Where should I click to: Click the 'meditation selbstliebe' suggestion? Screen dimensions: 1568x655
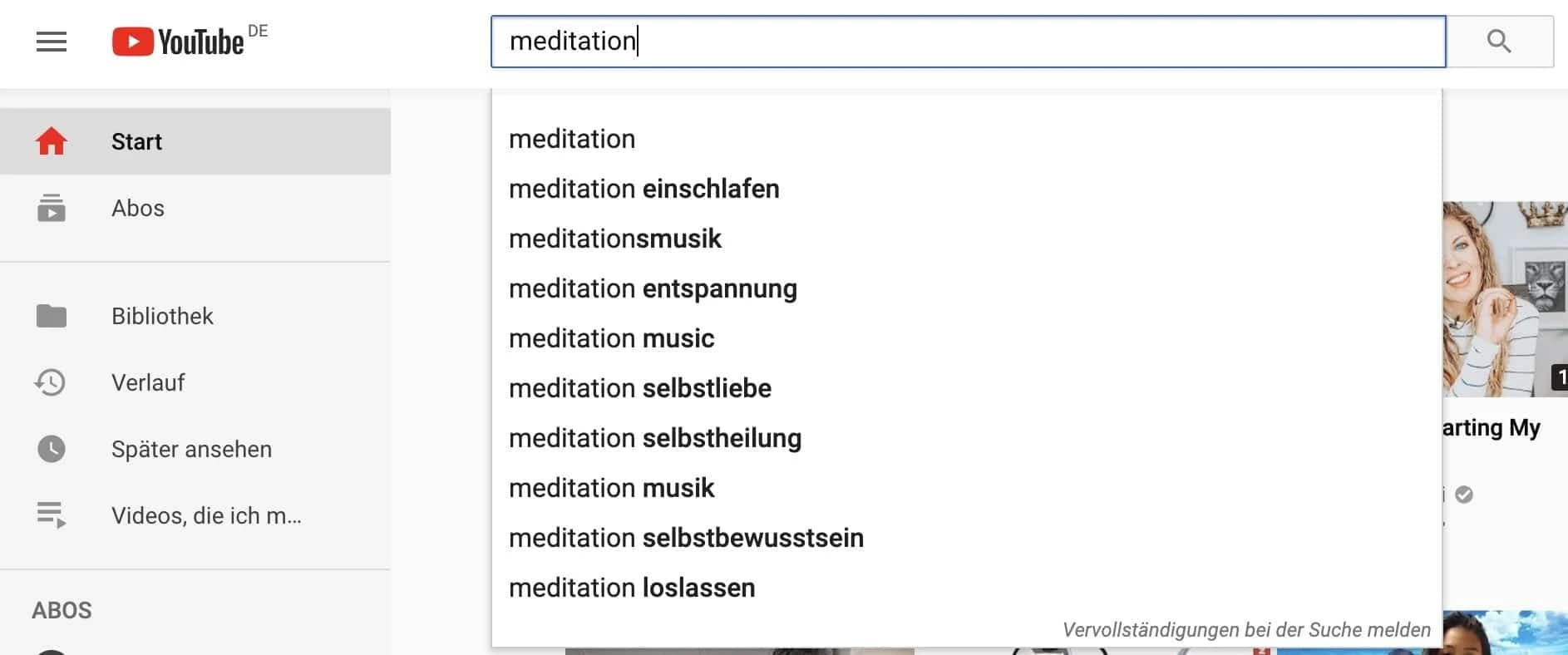[x=639, y=388]
